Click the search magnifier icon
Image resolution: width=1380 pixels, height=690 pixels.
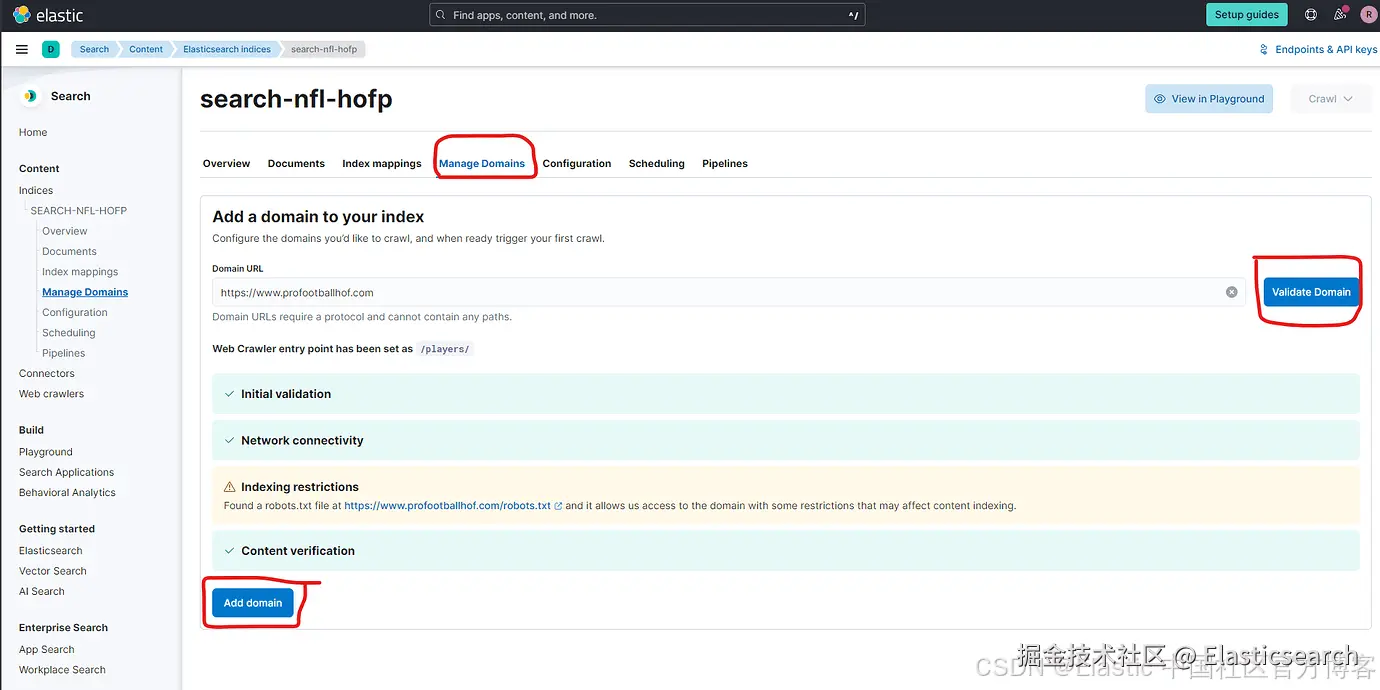441,15
